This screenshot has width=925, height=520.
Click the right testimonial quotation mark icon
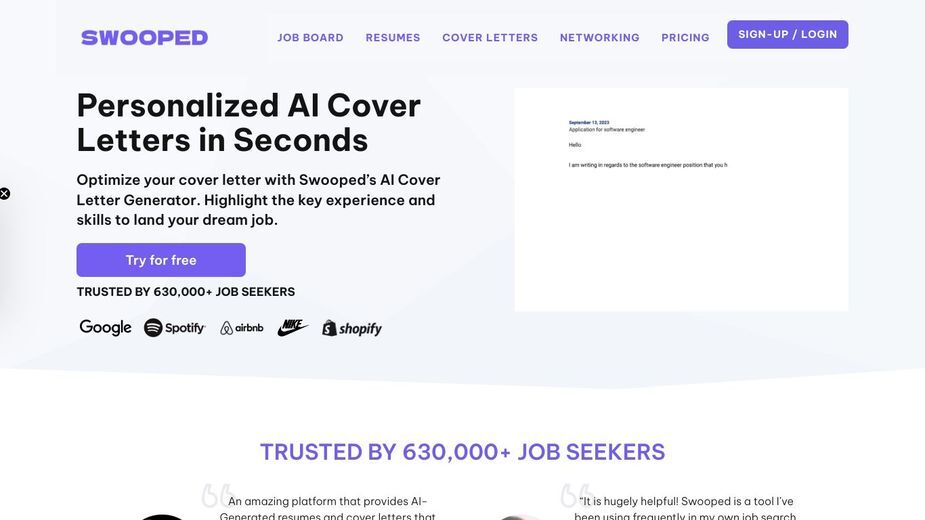tap(576, 495)
